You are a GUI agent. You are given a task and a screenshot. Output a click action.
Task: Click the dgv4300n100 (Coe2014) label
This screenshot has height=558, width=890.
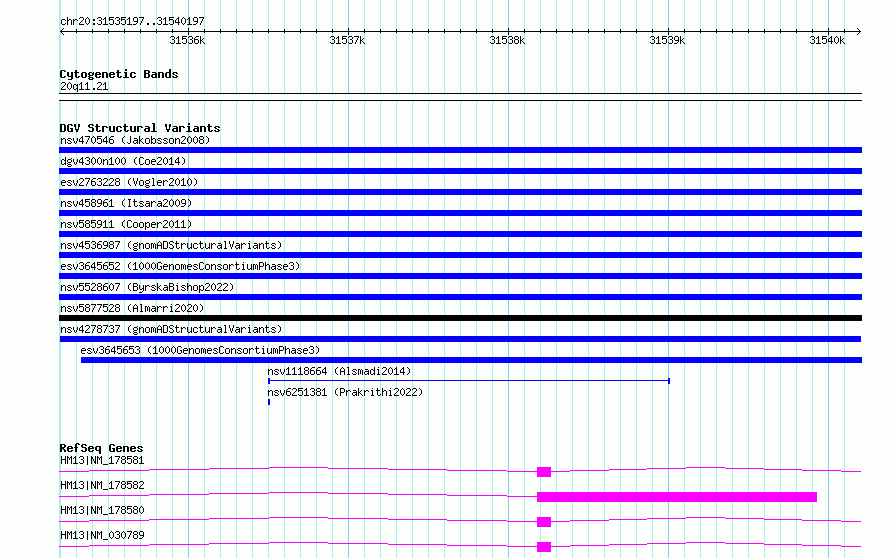click(x=123, y=161)
